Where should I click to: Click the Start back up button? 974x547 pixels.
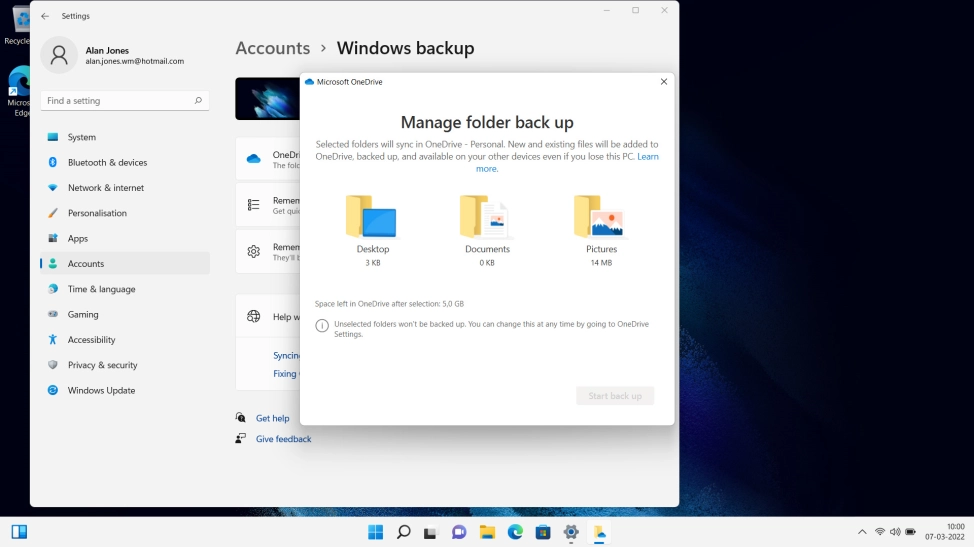pos(615,396)
